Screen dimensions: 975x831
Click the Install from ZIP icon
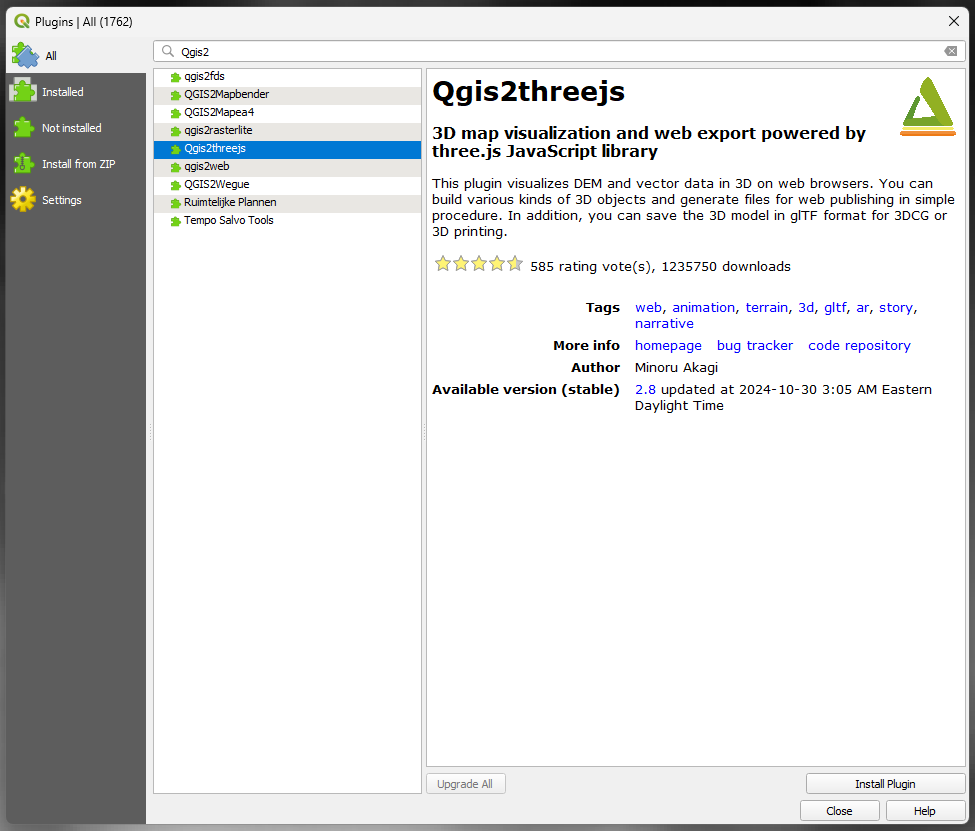click(23, 164)
